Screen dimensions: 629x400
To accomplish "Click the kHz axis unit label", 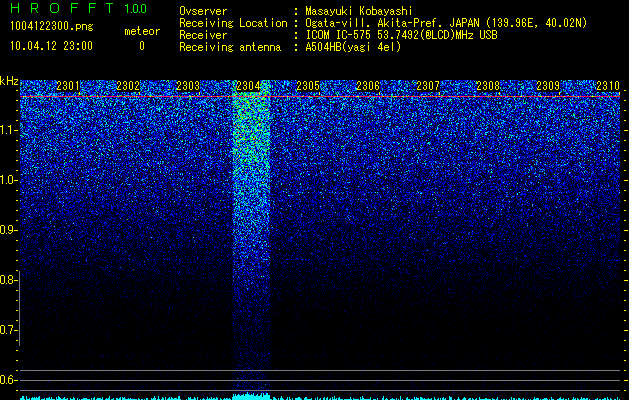I will pos(9,81).
